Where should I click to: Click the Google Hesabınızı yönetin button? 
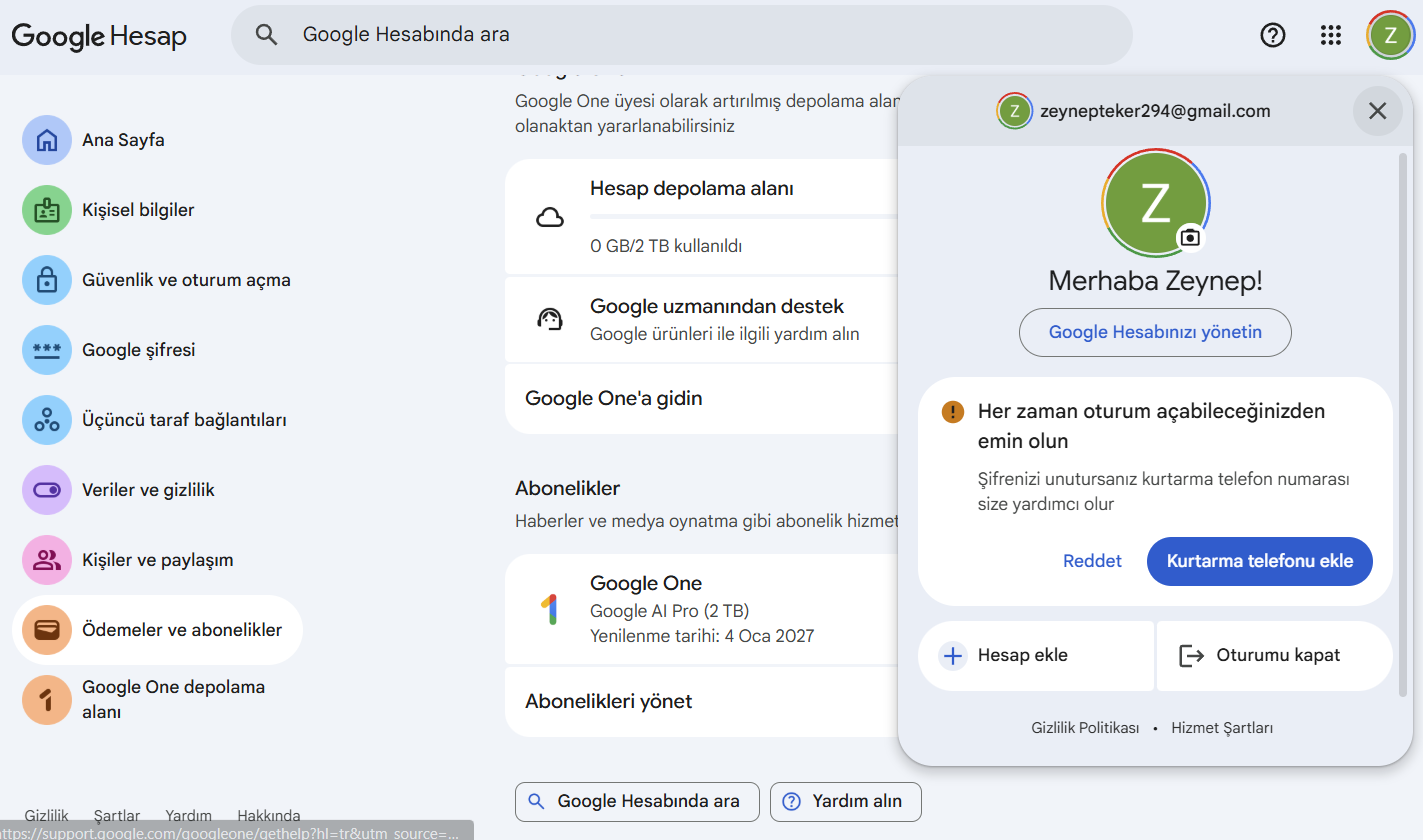pyautogui.click(x=1155, y=332)
